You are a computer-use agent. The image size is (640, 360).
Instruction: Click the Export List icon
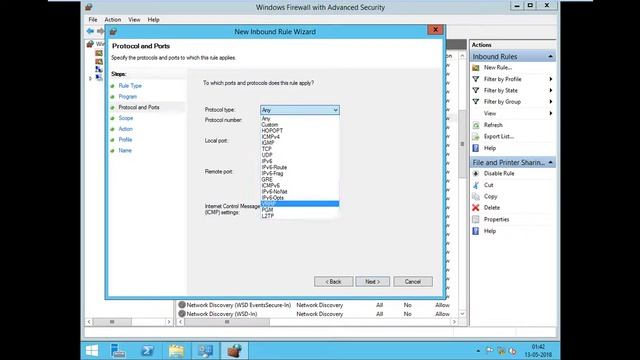[476, 136]
